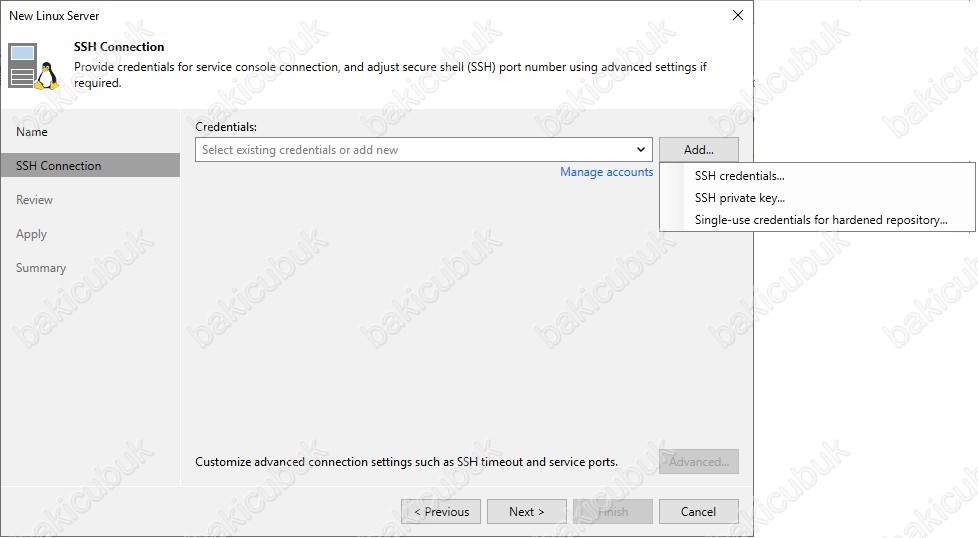Expand the Credentials dropdown arrow
Screen dimensions: 978x538
tap(641, 150)
